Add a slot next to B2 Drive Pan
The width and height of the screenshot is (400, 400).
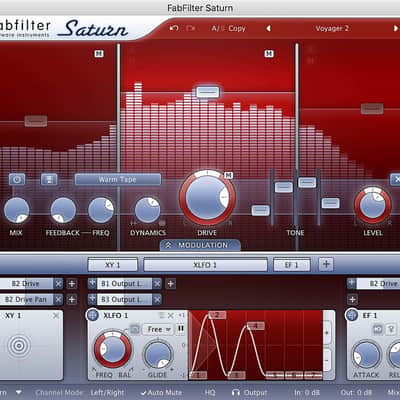(x=72, y=299)
